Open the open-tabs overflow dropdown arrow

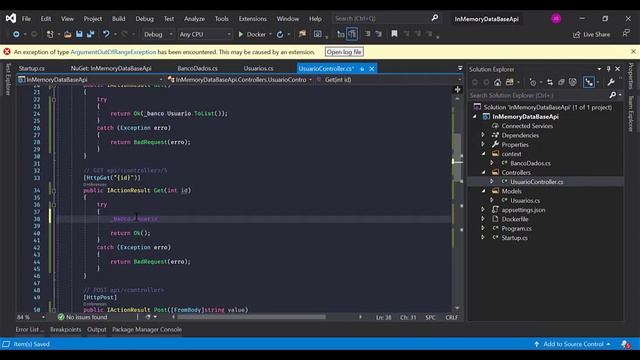pyautogui.click(x=460, y=68)
